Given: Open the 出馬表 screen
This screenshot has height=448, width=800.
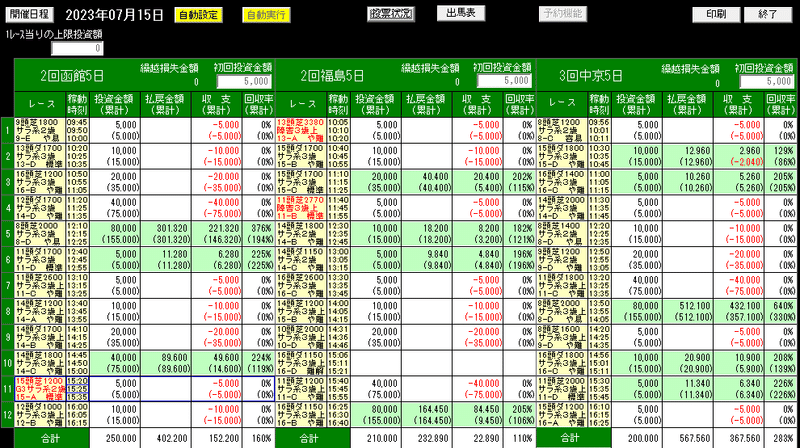Looking at the screenshot, I should pos(461,13).
